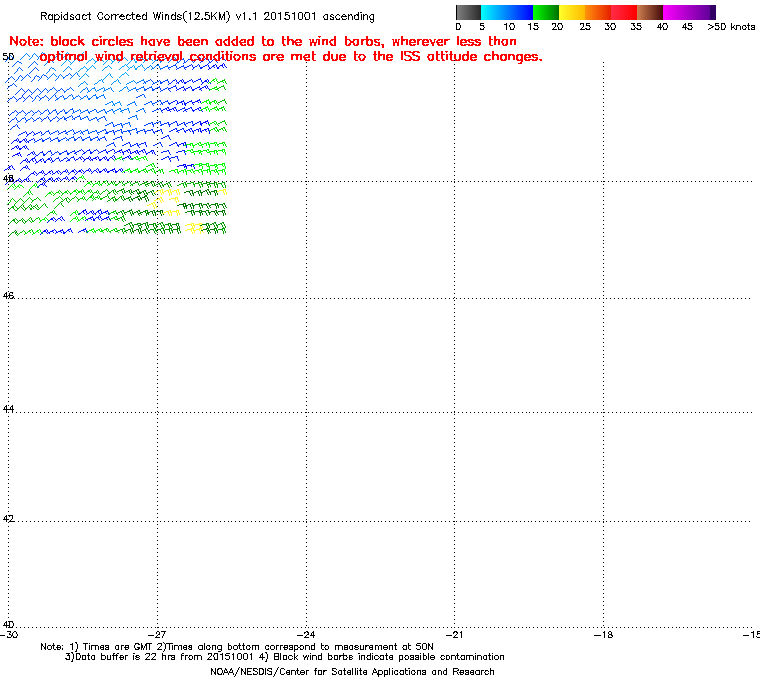Click the cyan-blue 5-15 knots color segment
760x688 pixels.
[x=507, y=12]
